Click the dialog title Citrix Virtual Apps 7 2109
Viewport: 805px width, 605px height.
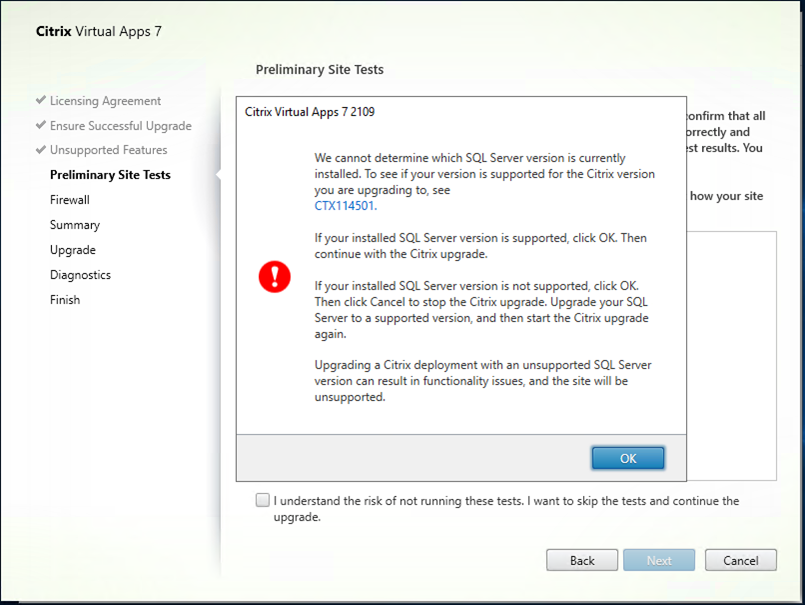pos(310,112)
